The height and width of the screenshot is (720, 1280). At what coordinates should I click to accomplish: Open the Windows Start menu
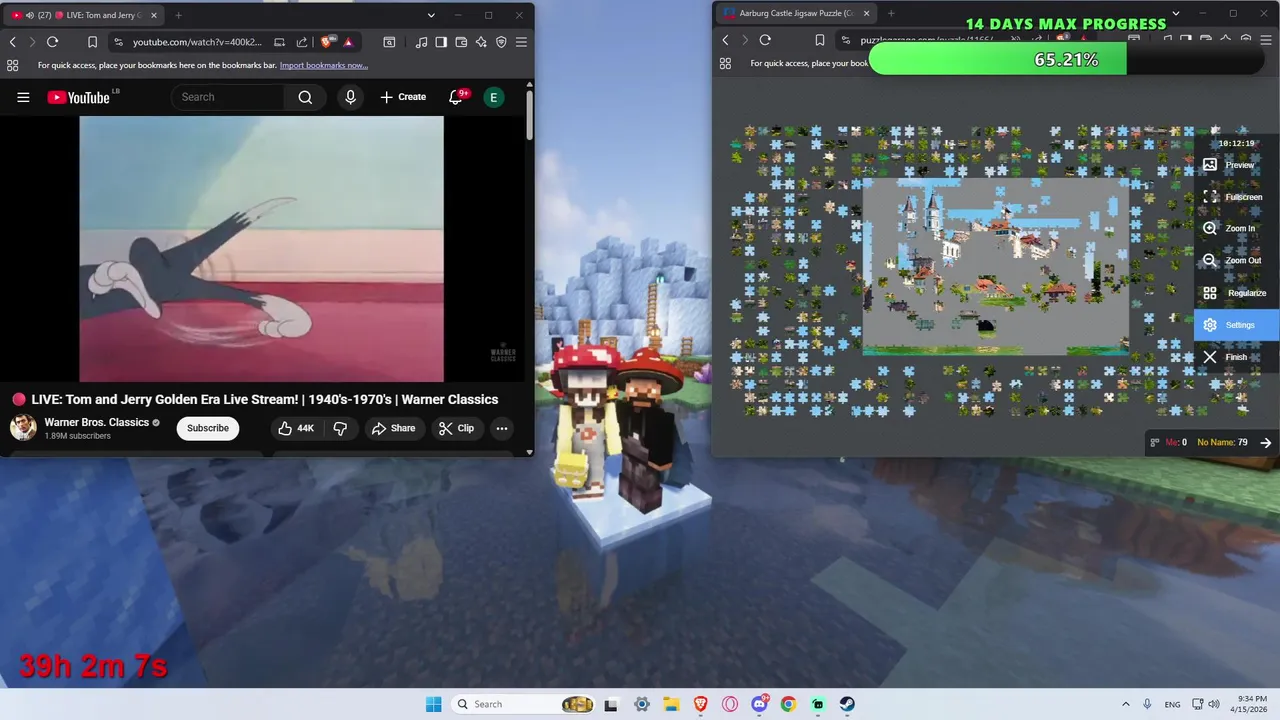point(433,704)
